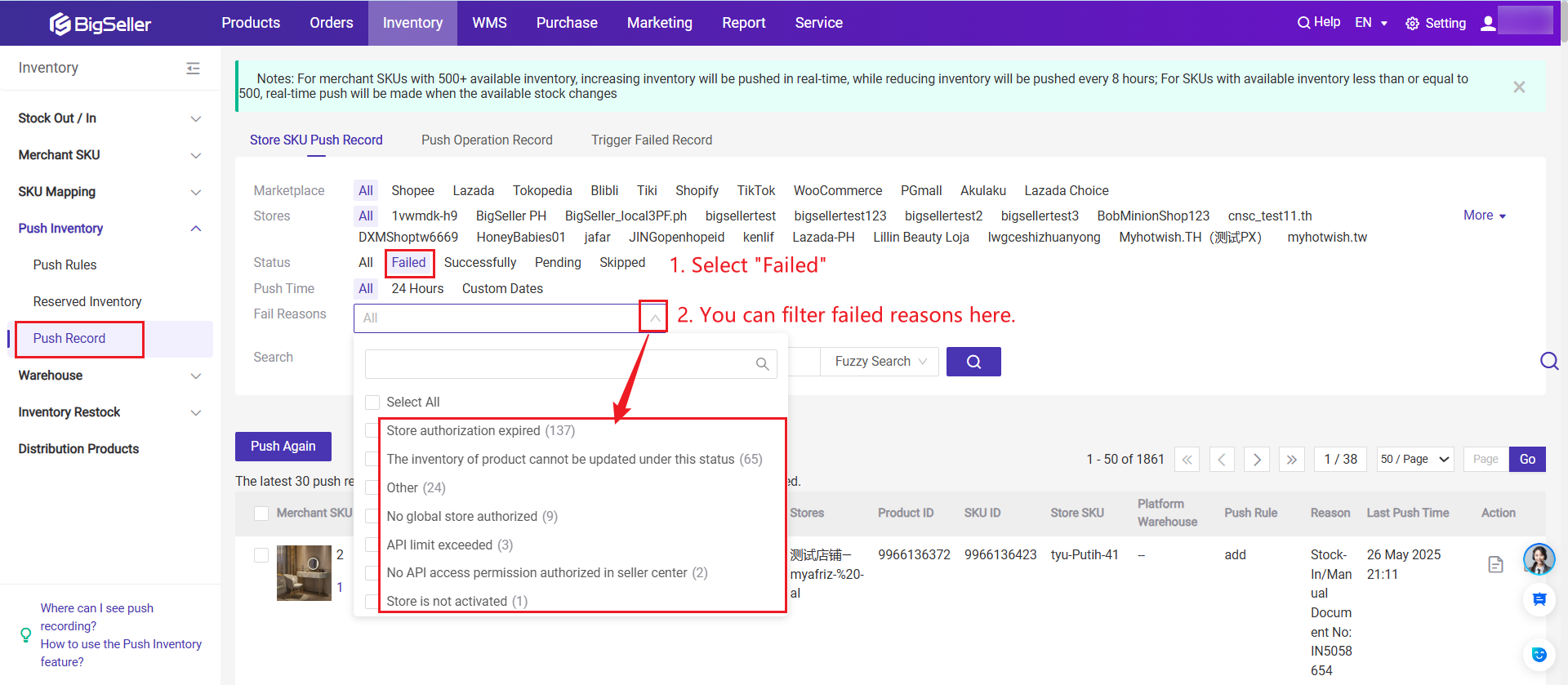The width and height of the screenshot is (1568, 685).
Task: Open 'Where can I see push recording' link
Action: (97, 617)
